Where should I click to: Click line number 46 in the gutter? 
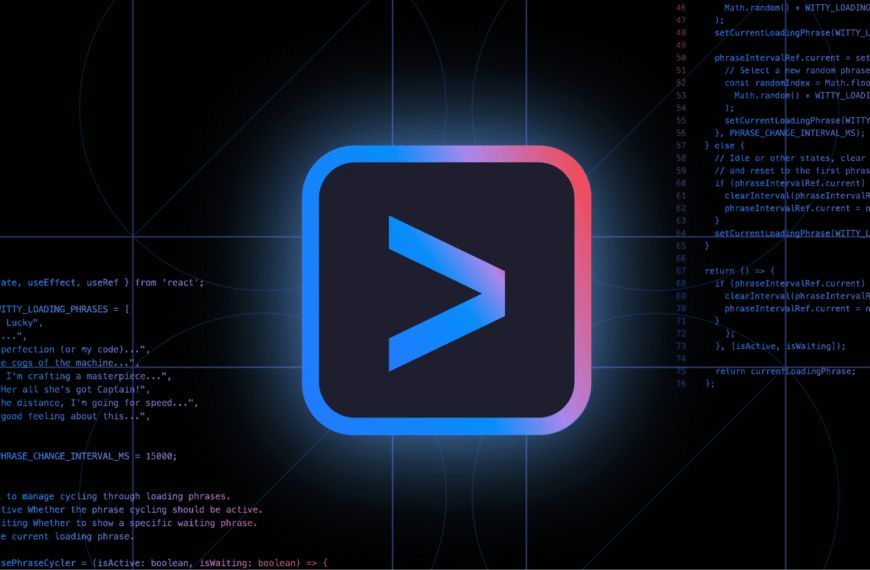(x=681, y=8)
